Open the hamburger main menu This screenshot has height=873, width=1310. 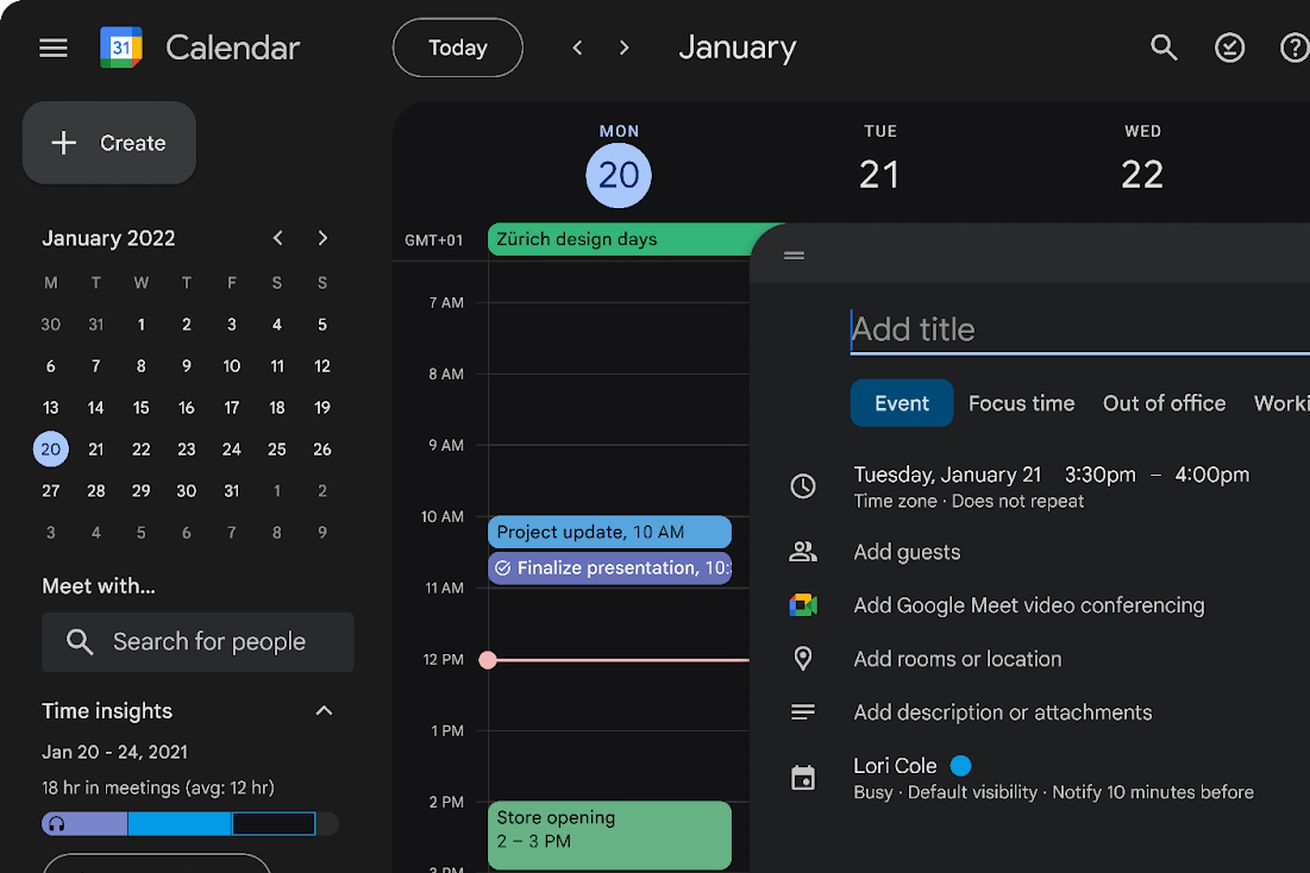(x=53, y=48)
